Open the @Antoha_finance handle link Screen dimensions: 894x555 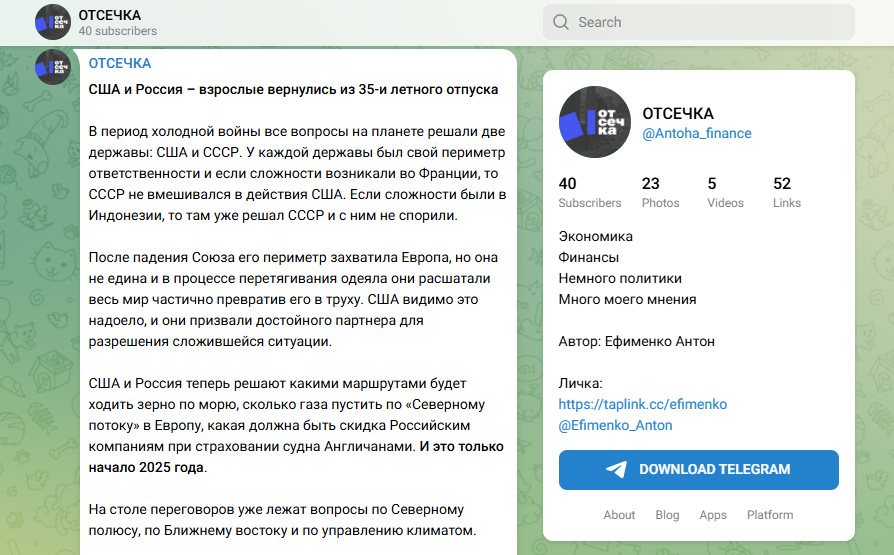tap(697, 133)
